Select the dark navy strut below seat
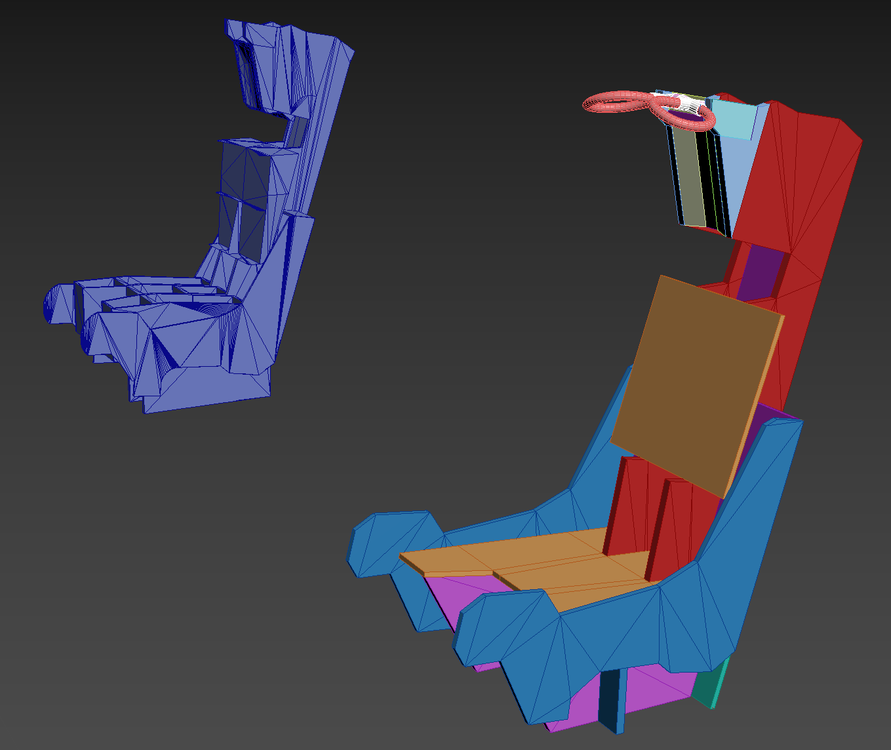Screen dimensions: 891x750 pyautogui.click(x=613, y=701)
